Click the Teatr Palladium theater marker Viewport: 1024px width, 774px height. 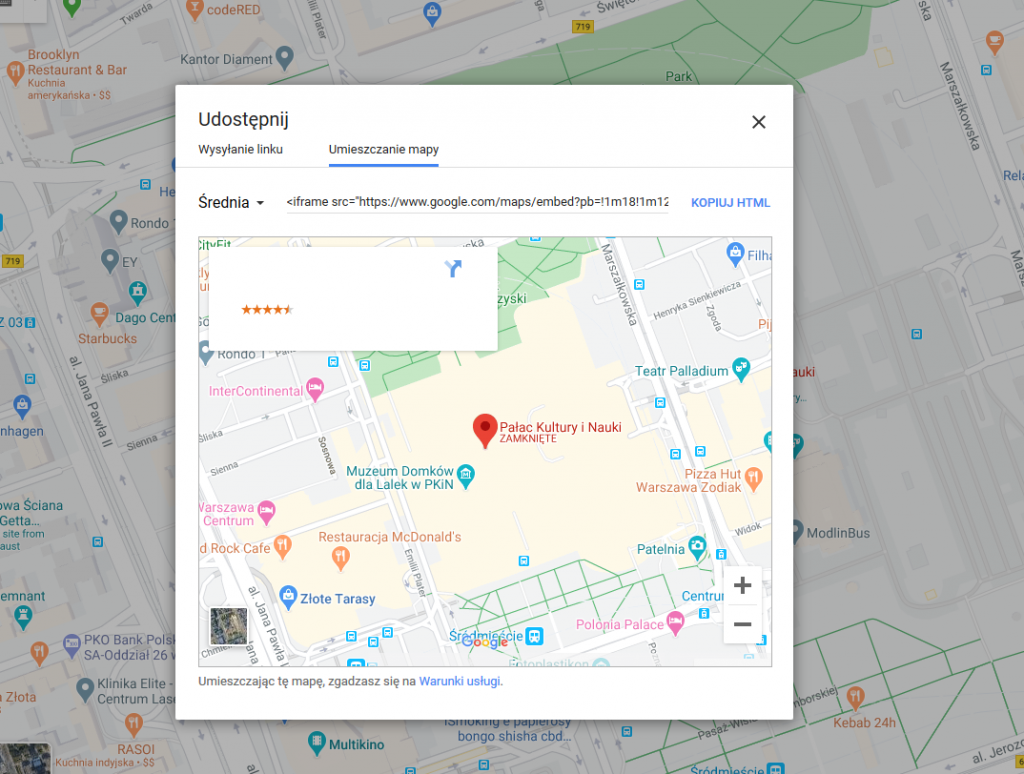click(741, 368)
